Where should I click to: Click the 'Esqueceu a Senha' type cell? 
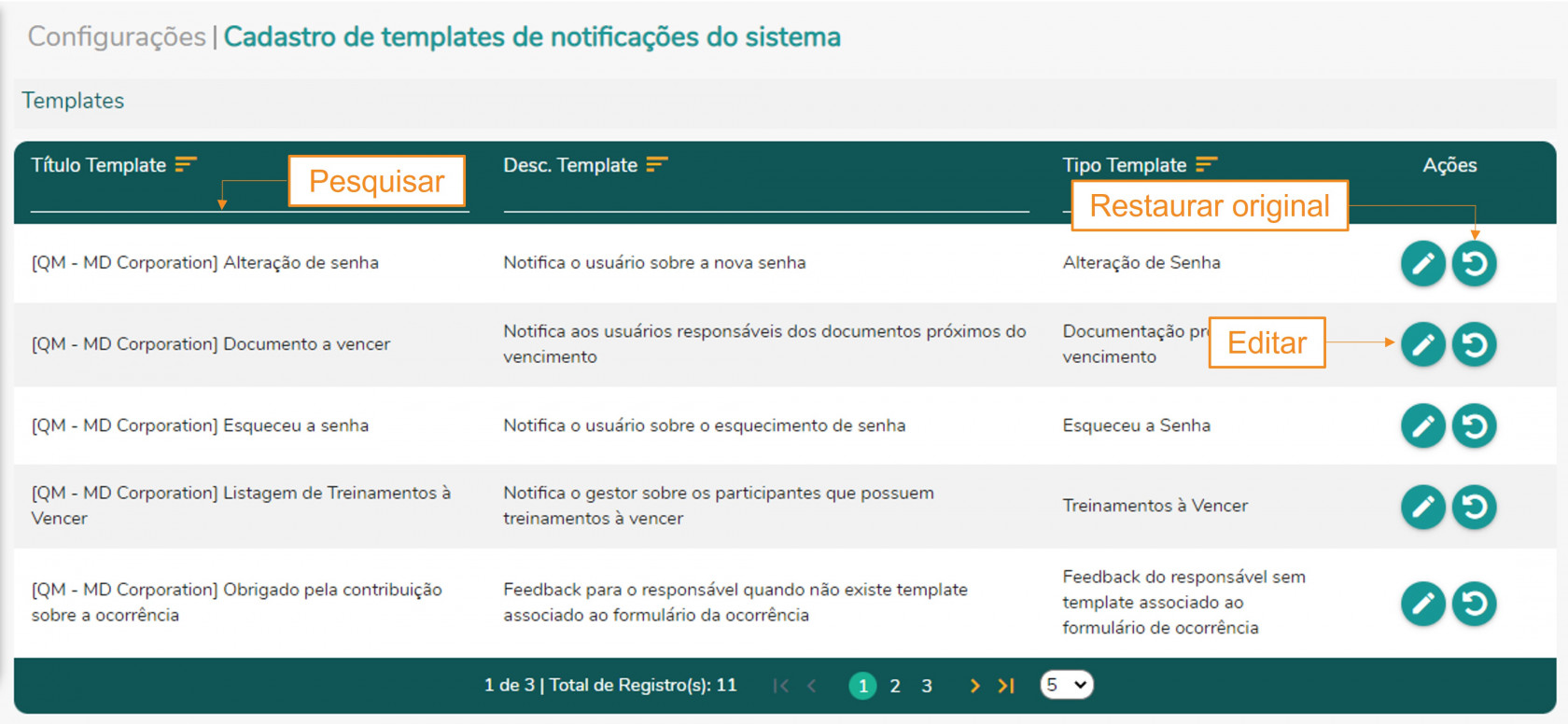pyautogui.click(x=1136, y=425)
